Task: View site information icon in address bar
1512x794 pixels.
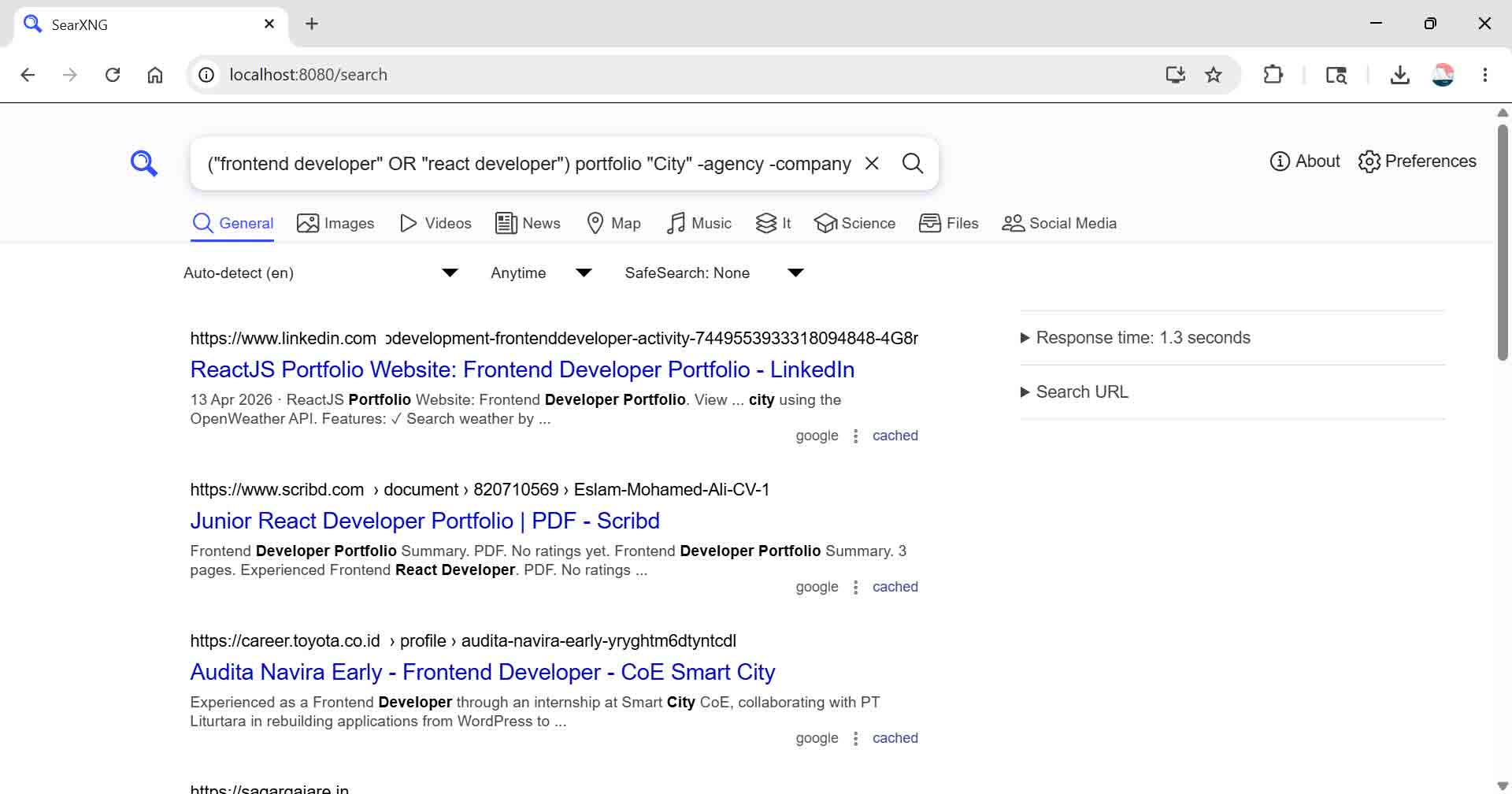Action: click(206, 75)
